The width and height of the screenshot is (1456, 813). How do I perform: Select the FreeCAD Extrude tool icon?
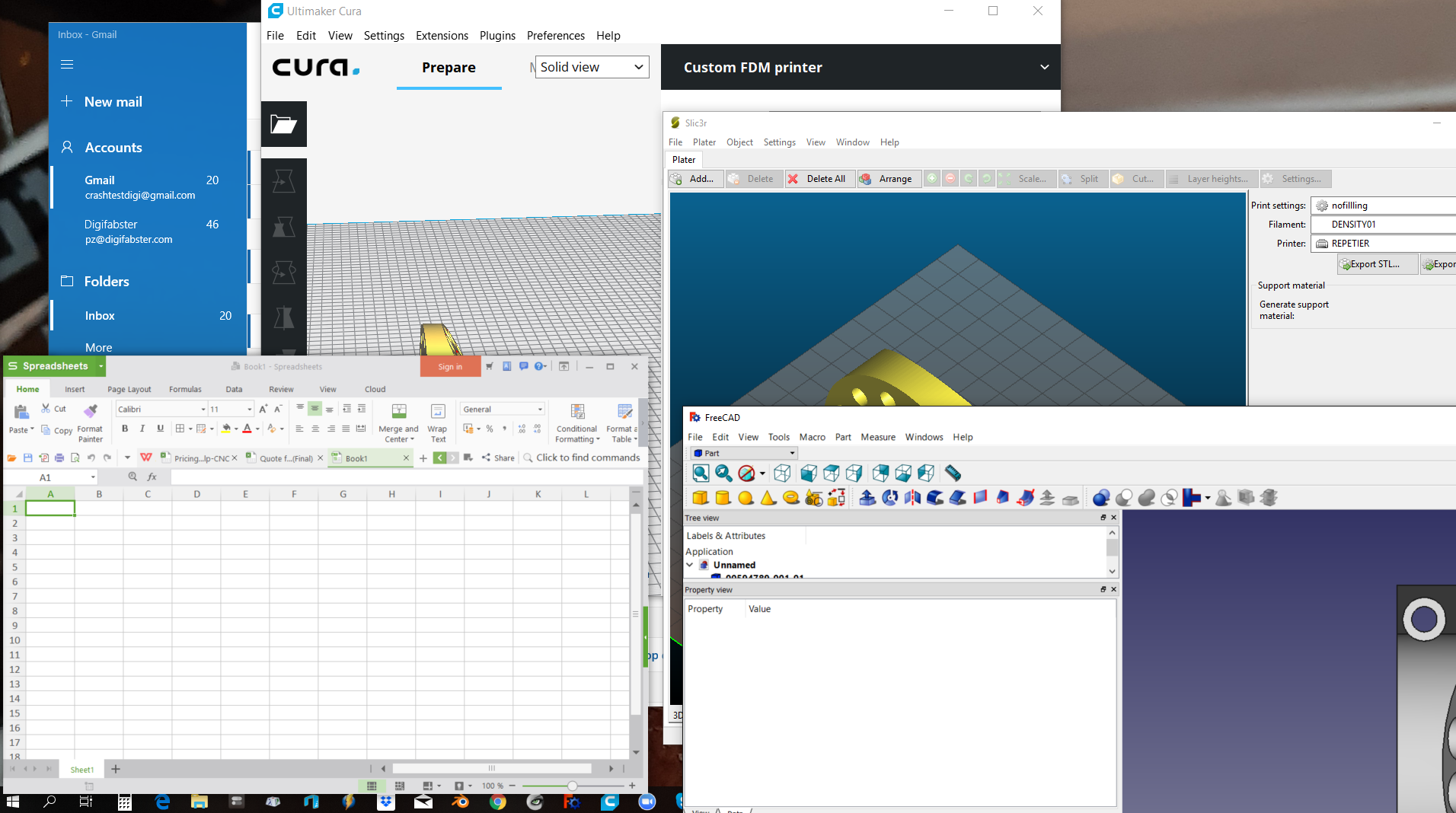(867, 498)
